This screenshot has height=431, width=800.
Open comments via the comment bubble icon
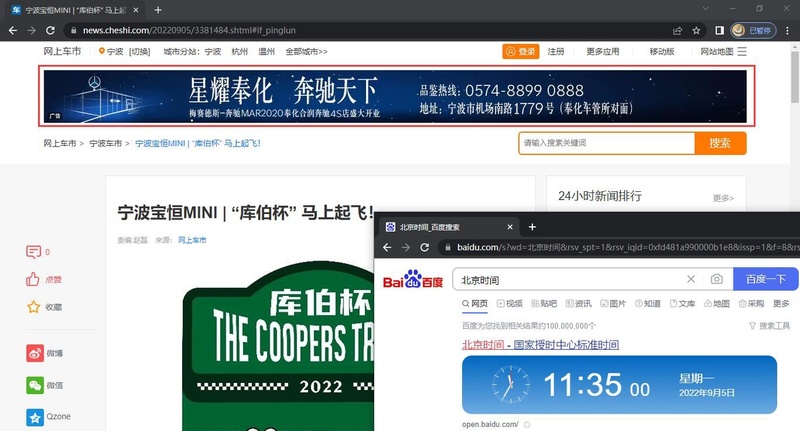(x=33, y=251)
